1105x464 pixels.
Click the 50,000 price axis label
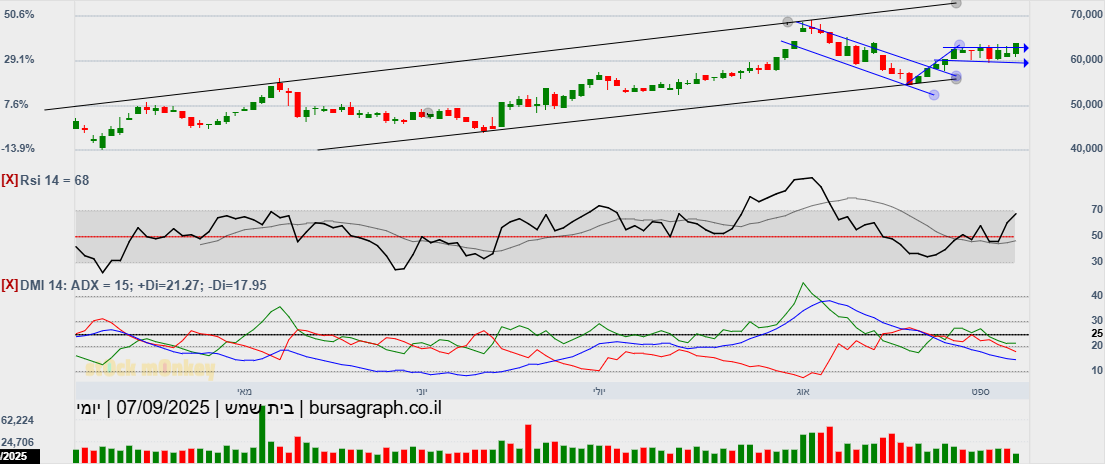[x=1085, y=104]
